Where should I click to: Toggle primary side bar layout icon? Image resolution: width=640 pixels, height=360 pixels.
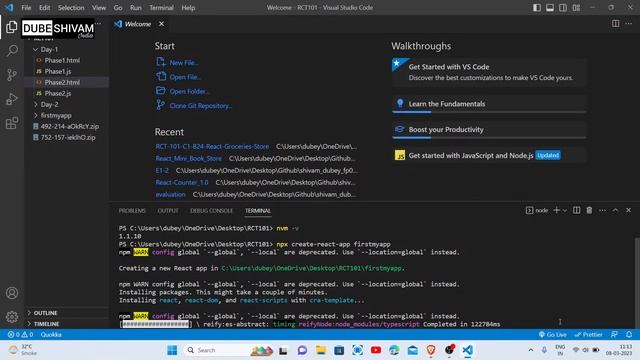click(537, 7)
